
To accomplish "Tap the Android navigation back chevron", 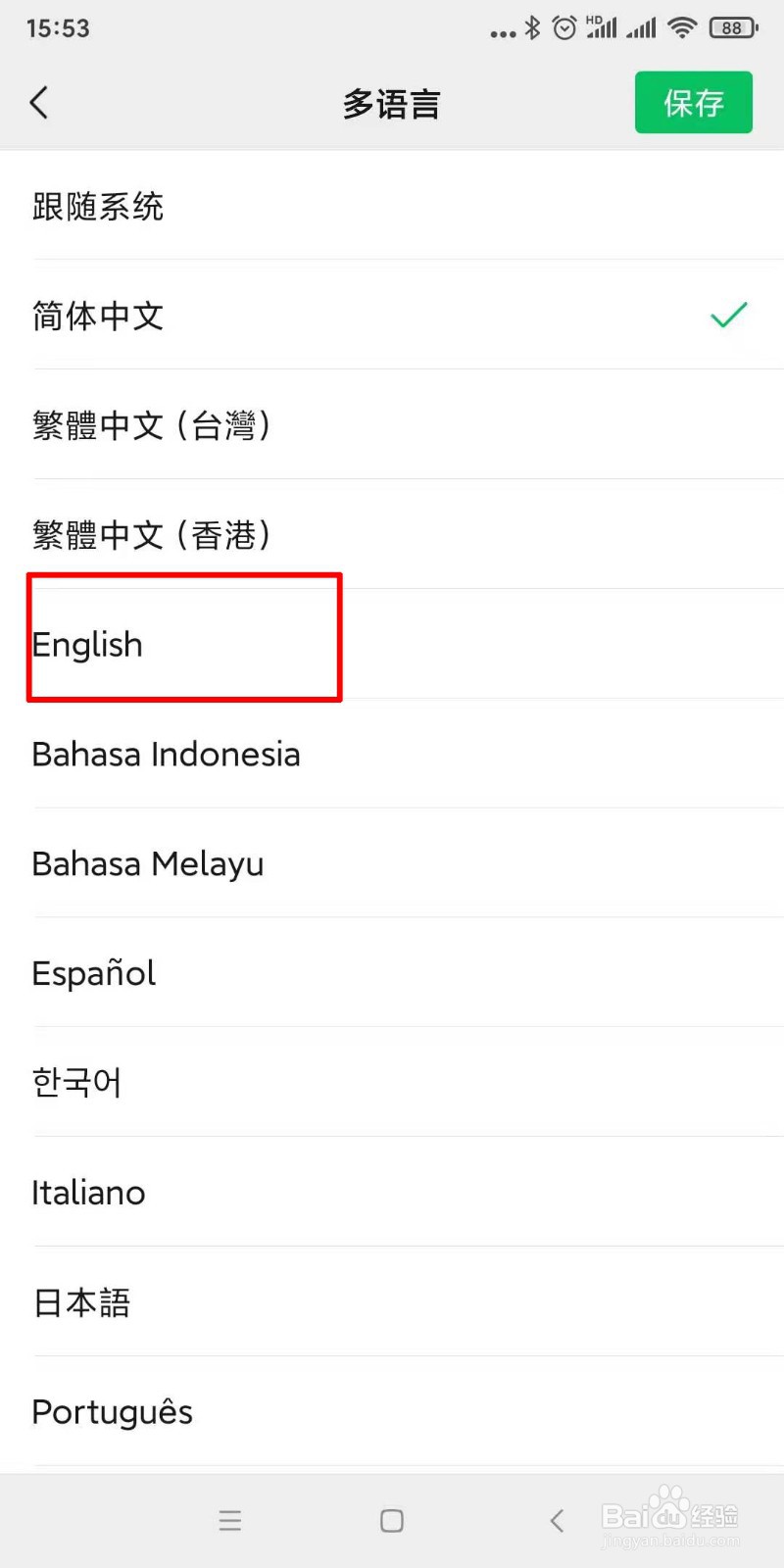I will click(x=557, y=1520).
